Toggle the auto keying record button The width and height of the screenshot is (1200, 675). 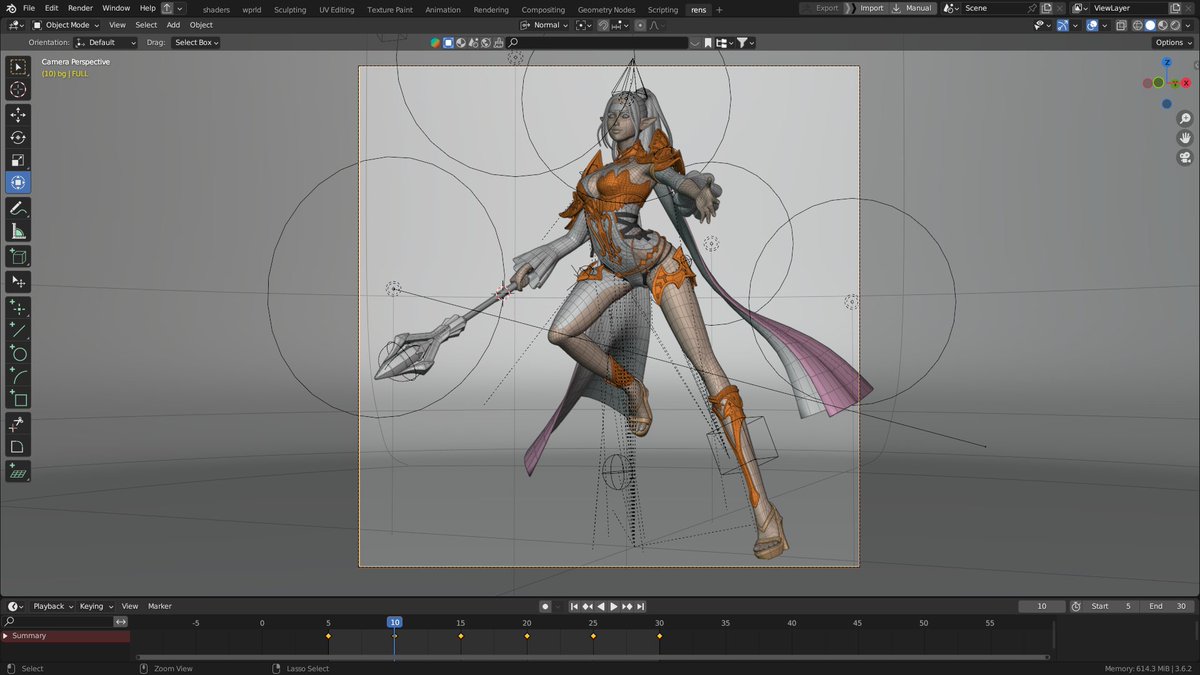tap(545, 606)
